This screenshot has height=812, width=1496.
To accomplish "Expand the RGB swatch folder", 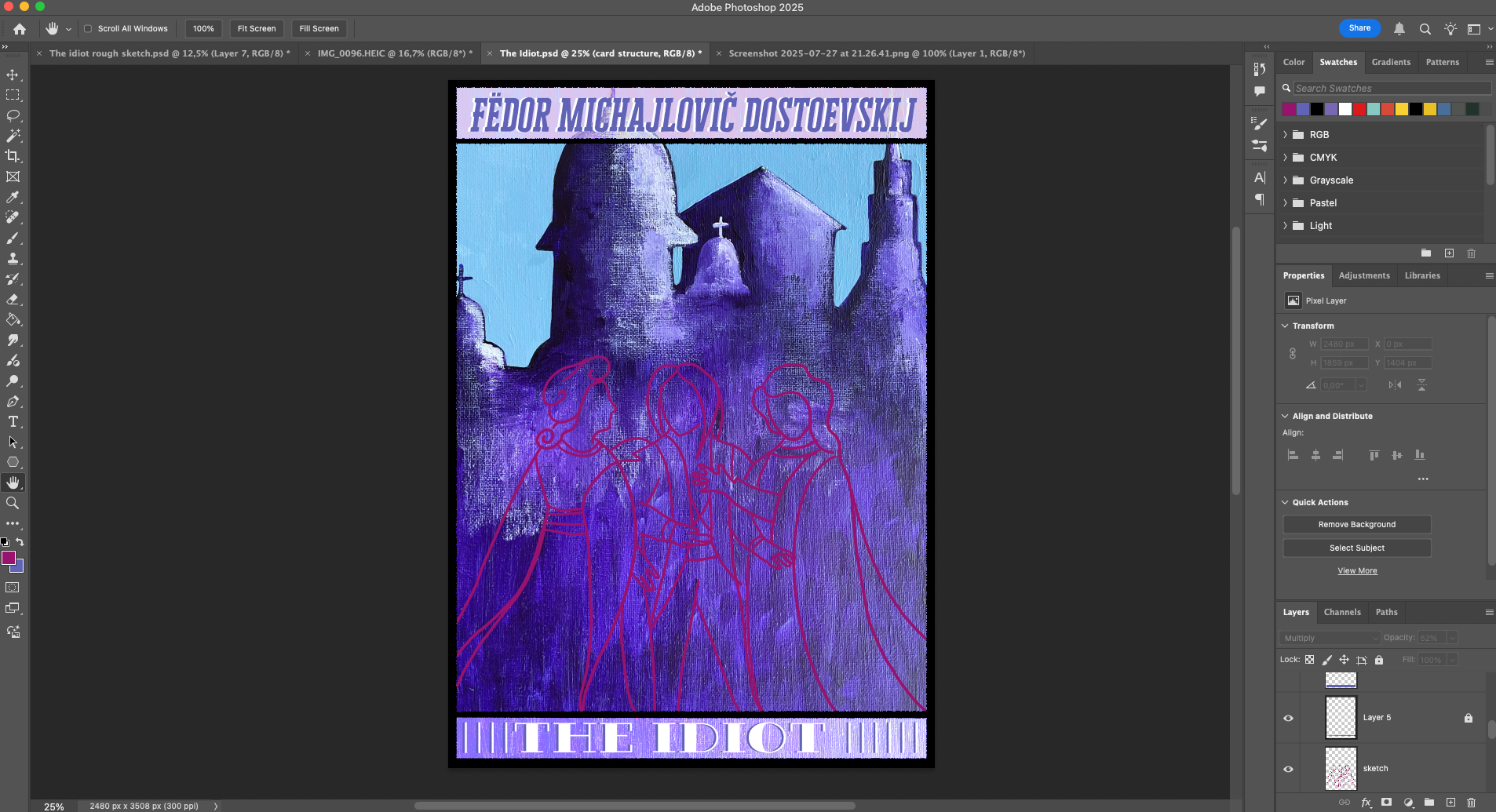I will (1285, 135).
